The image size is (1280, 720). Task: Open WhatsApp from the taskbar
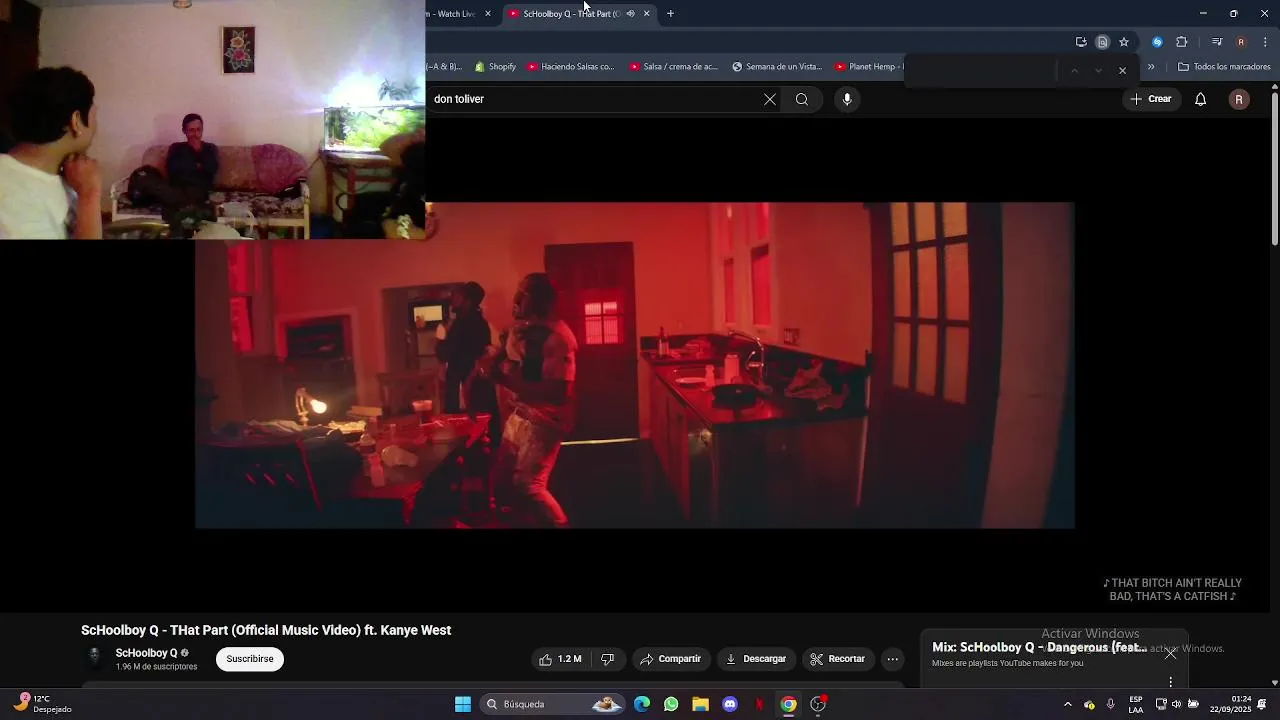click(671, 704)
